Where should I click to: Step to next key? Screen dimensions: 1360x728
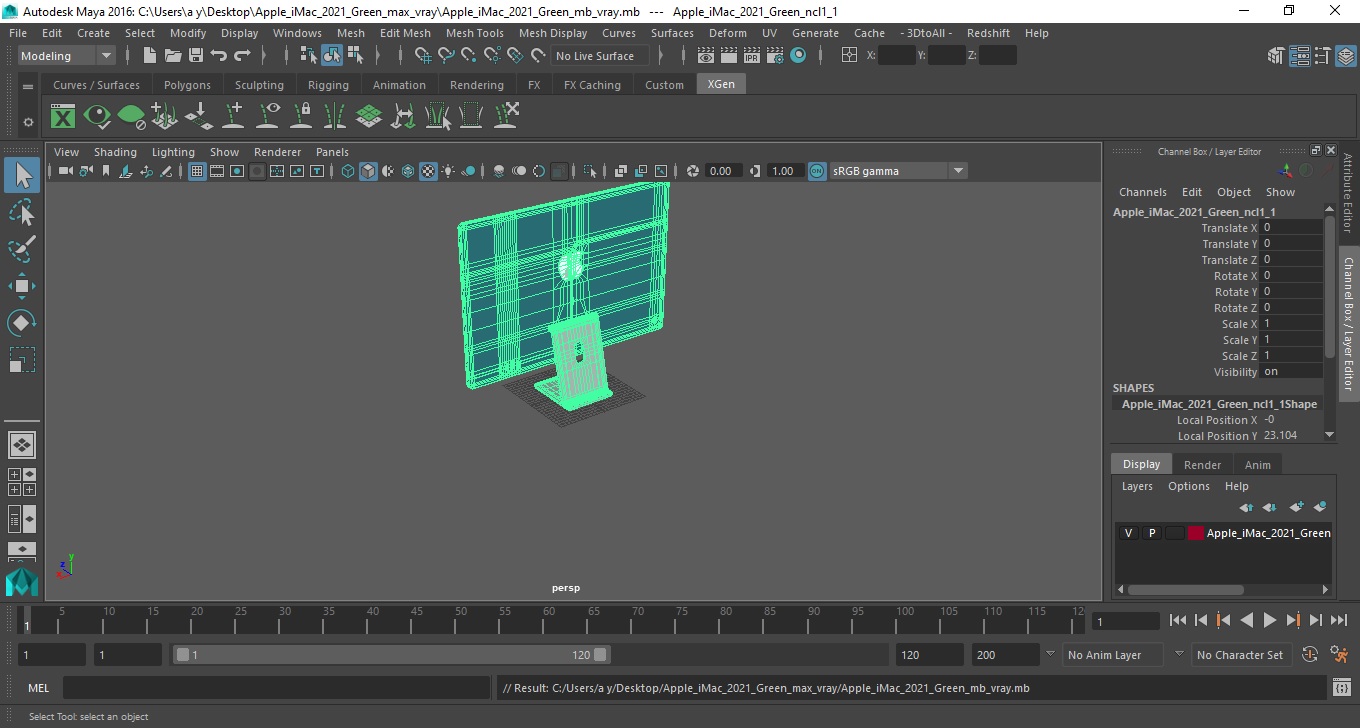(1293, 621)
